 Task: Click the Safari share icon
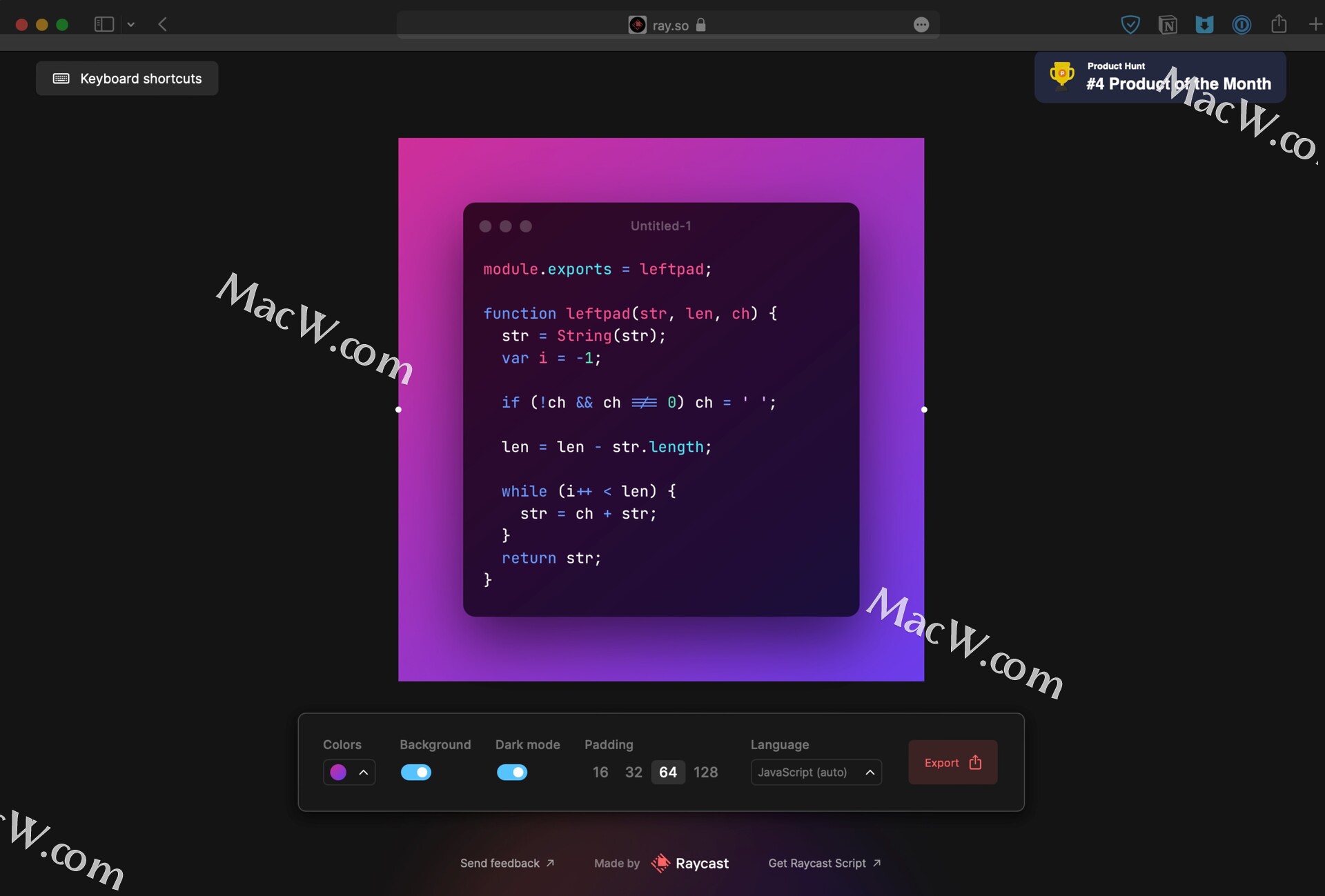pyautogui.click(x=1279, y=23)
